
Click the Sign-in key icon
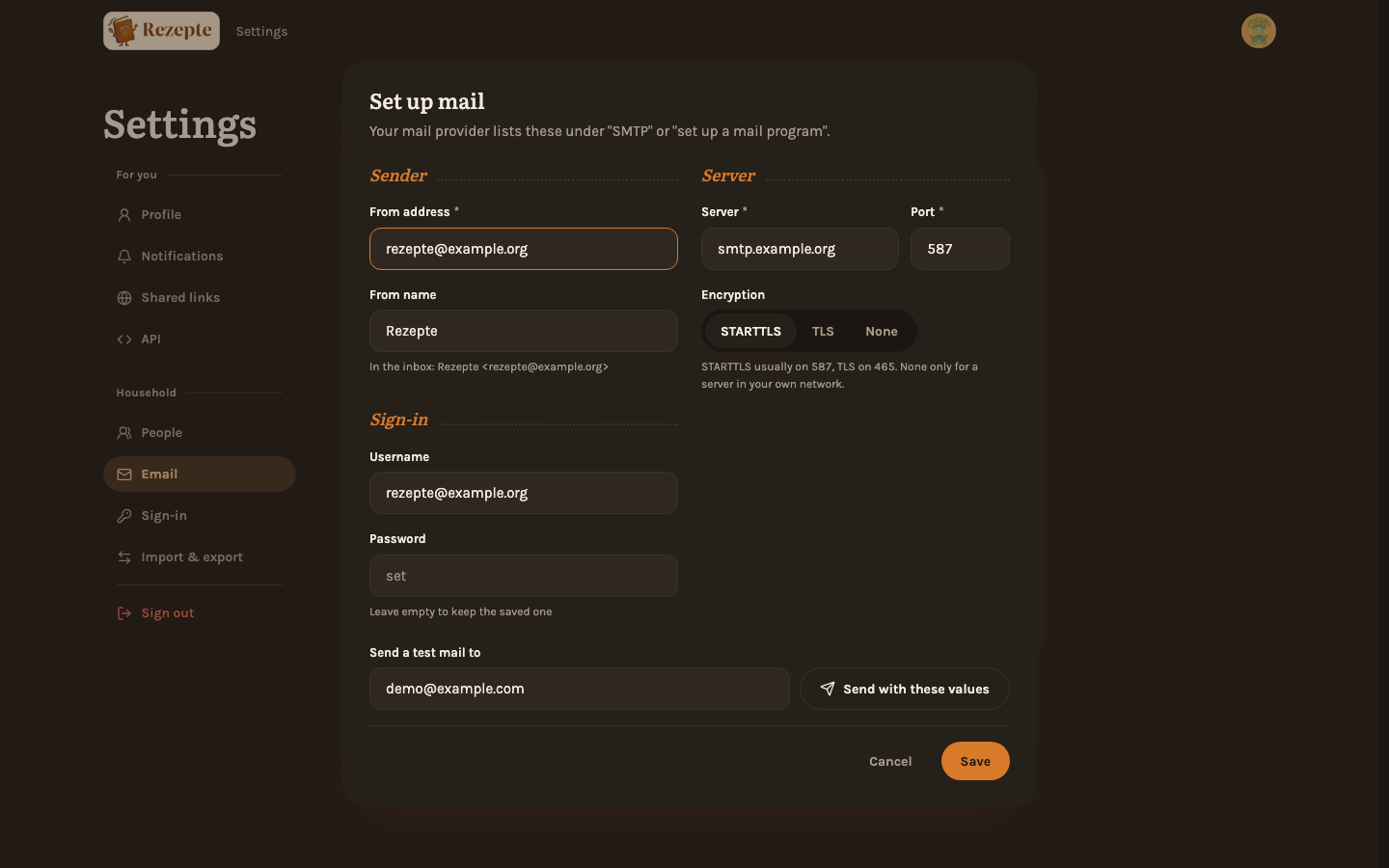pyautogui.click(x=124, y=516)
